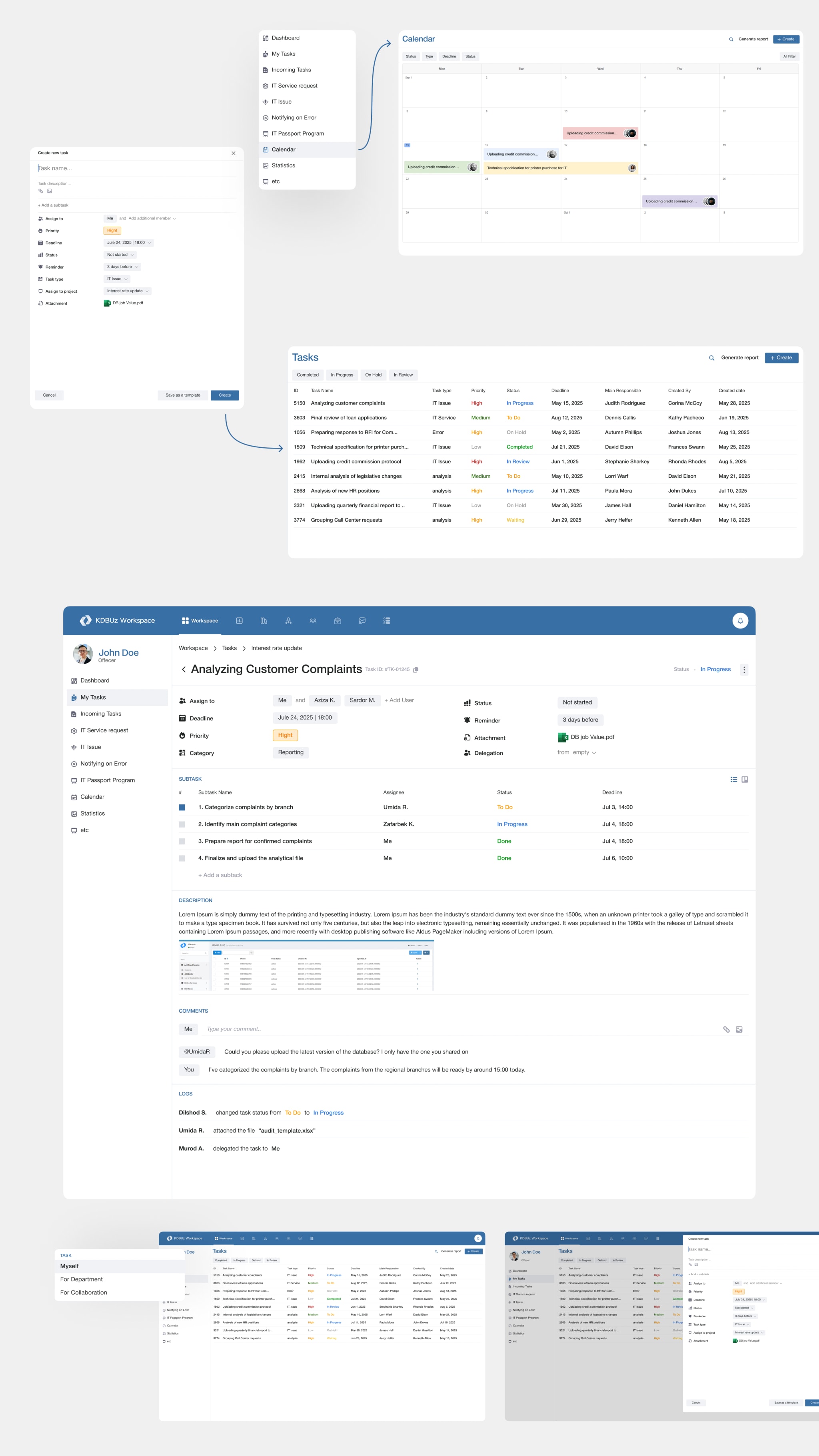Viewport: 819px width, 1456px height.
Task: Open the two-people users icon in the blue header
Action: click(313, 620)
